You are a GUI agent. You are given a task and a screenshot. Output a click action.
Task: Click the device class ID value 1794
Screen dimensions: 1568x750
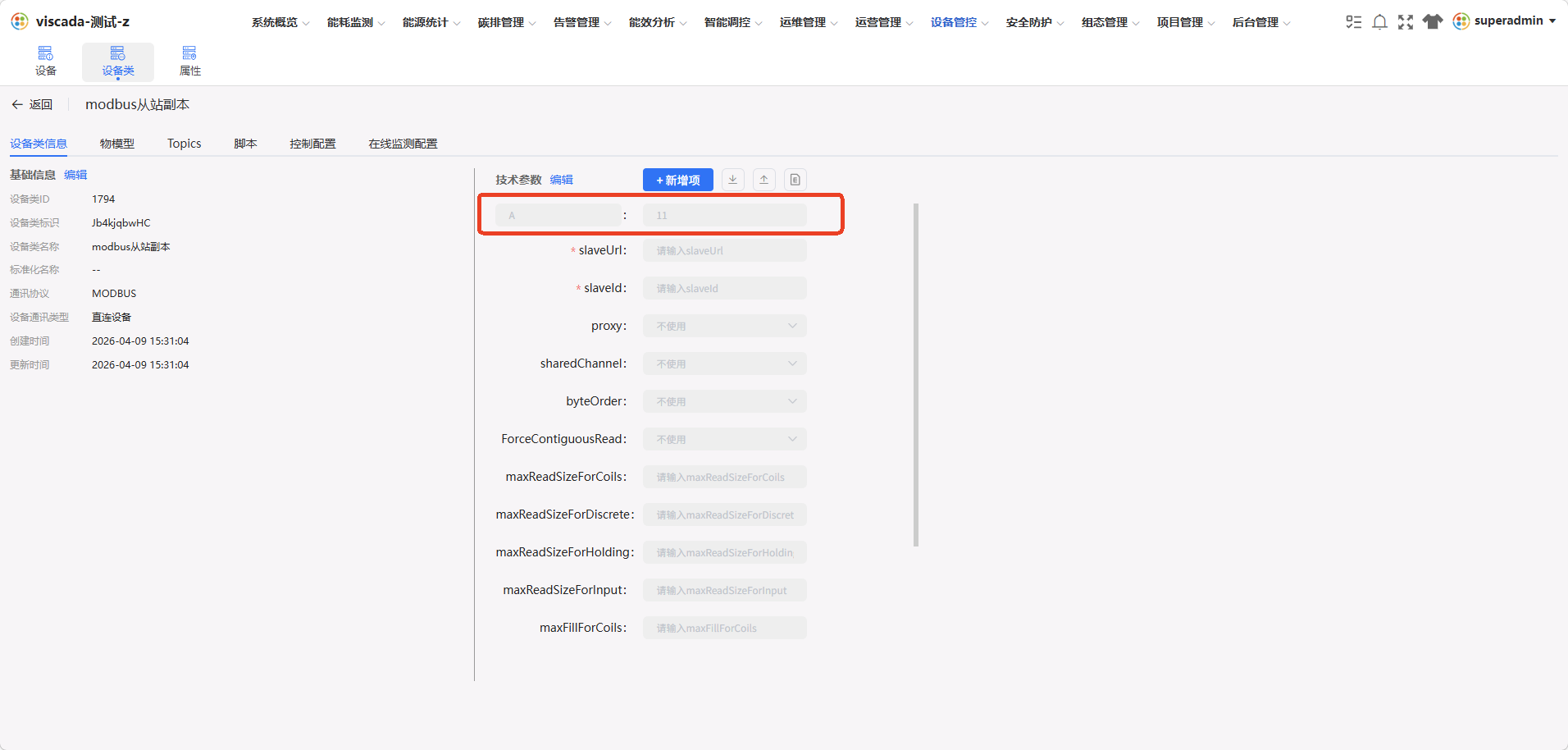103,199
